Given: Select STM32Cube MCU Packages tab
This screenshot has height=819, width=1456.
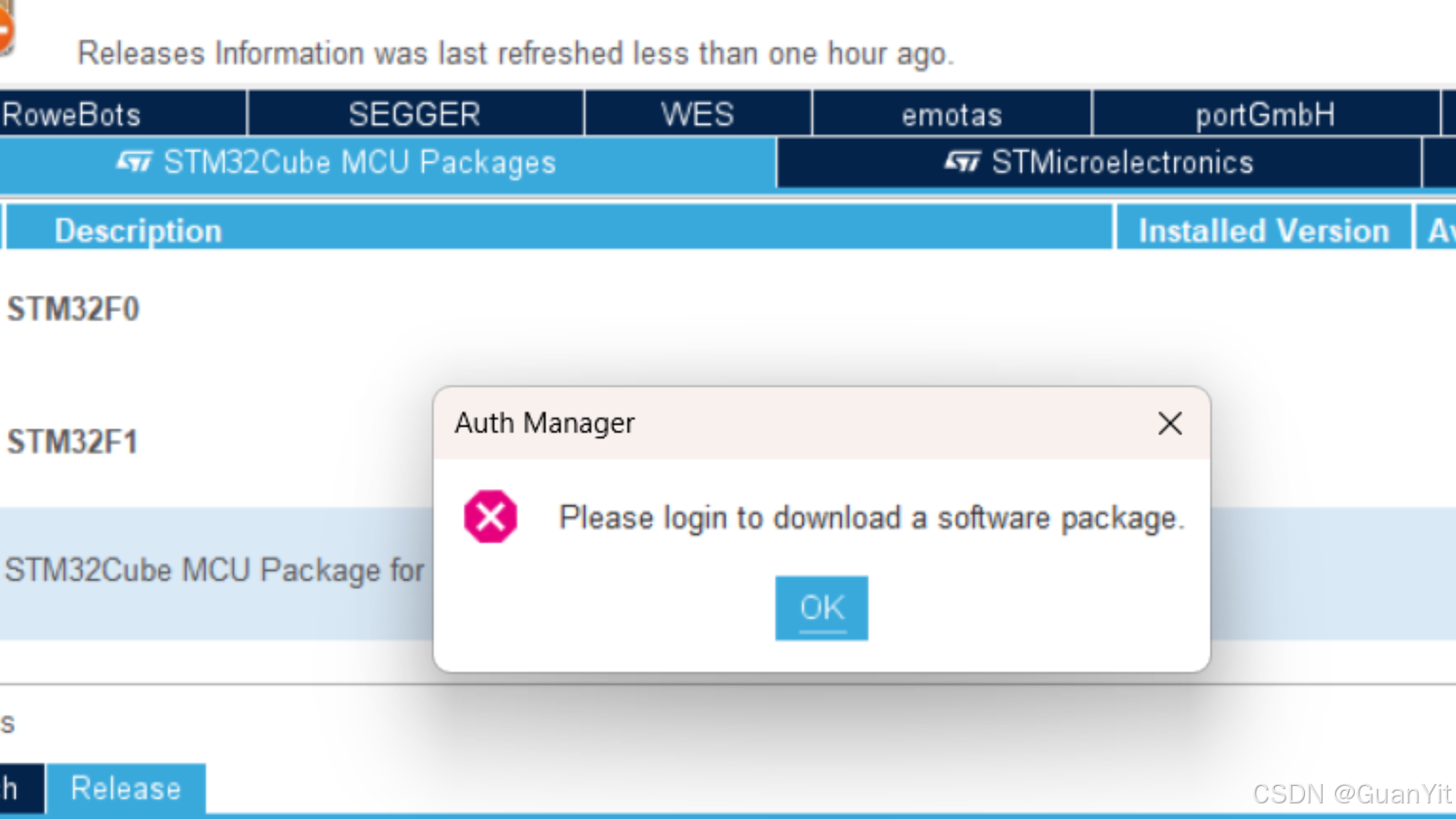Looking at the screenshot, I should [x=388, y=163].
